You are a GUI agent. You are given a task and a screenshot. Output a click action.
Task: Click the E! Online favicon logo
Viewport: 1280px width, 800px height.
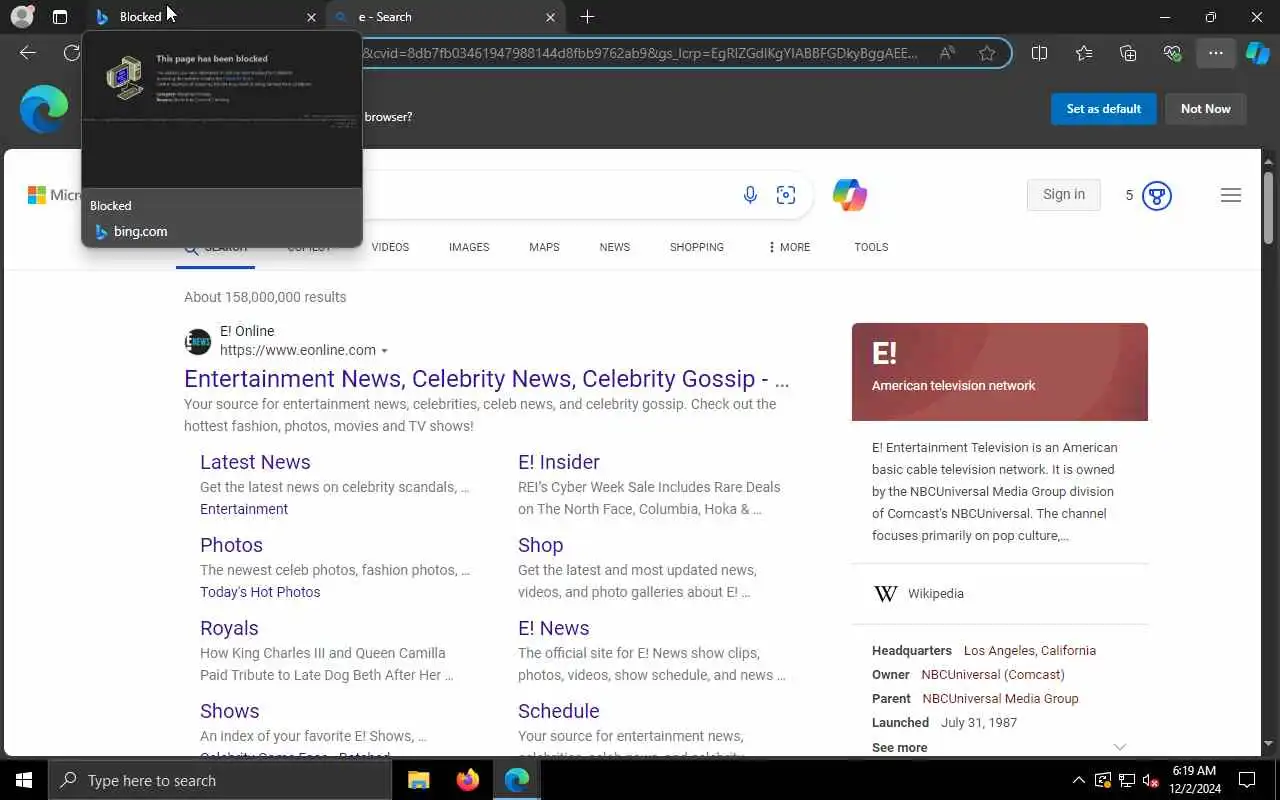click(198, 341)
